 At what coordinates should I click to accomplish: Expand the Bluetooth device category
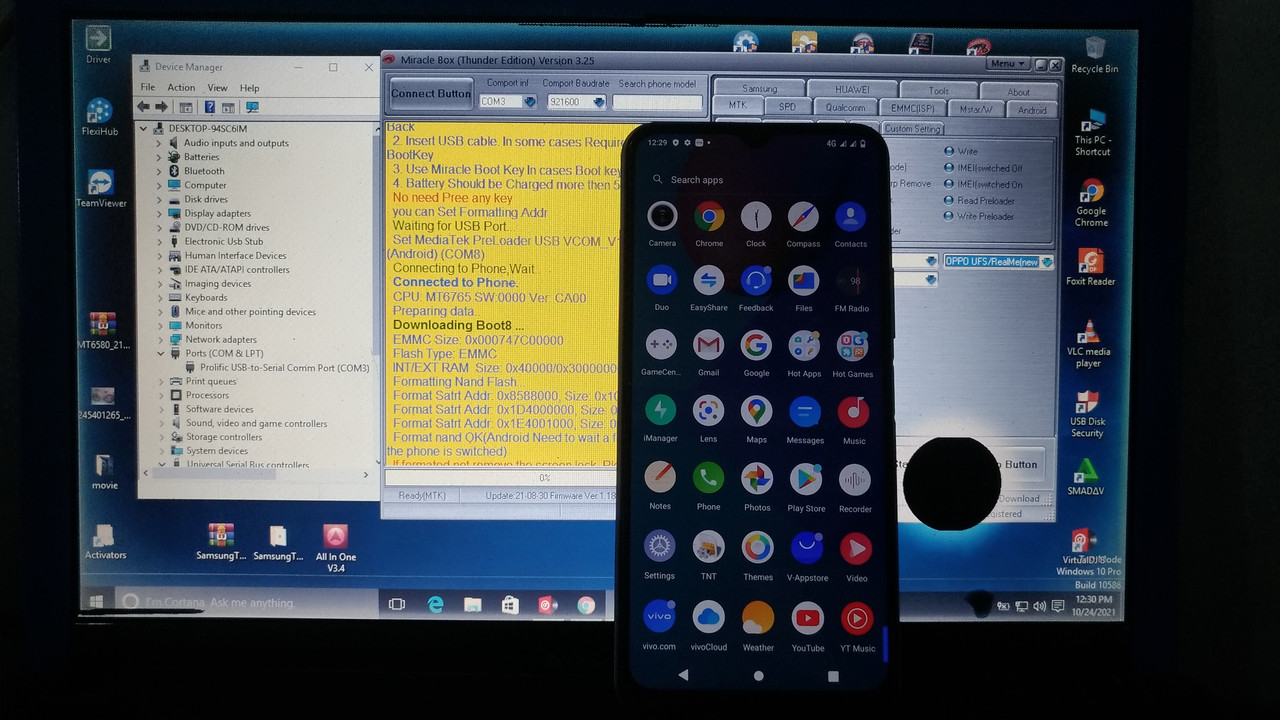point(159,171)
